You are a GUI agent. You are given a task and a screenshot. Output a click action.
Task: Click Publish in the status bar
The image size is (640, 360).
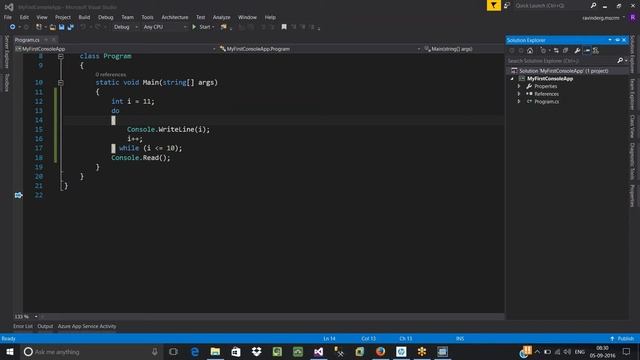[622, 339]
